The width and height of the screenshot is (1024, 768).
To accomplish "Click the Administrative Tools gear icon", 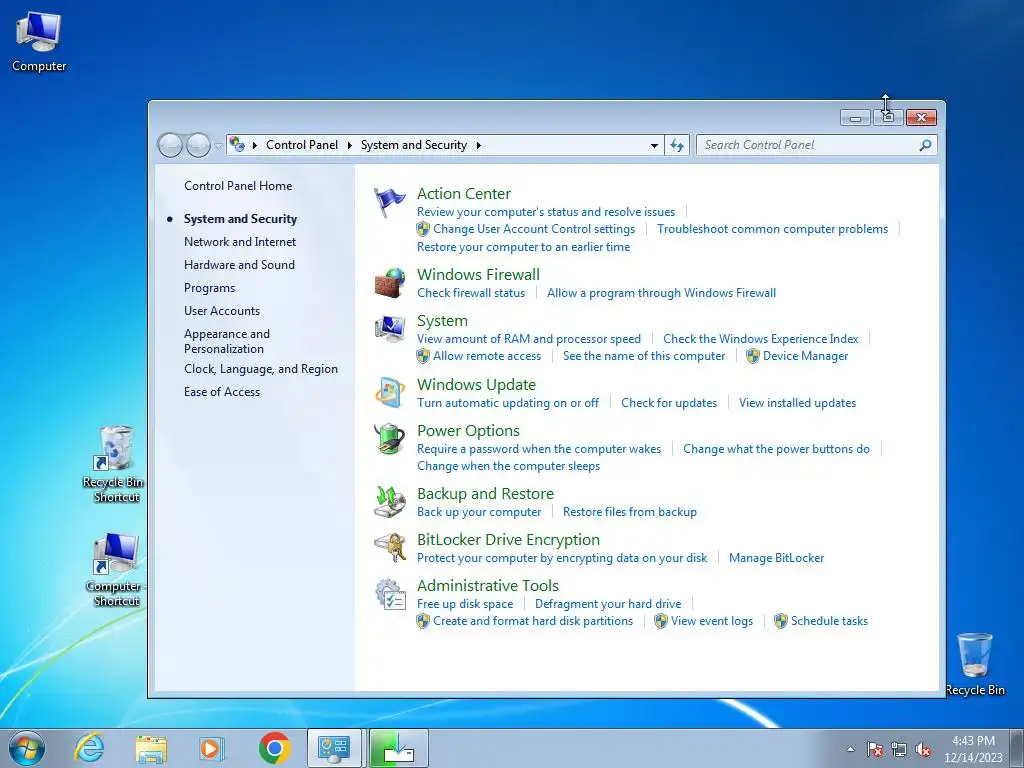I will tap(390, 594).
